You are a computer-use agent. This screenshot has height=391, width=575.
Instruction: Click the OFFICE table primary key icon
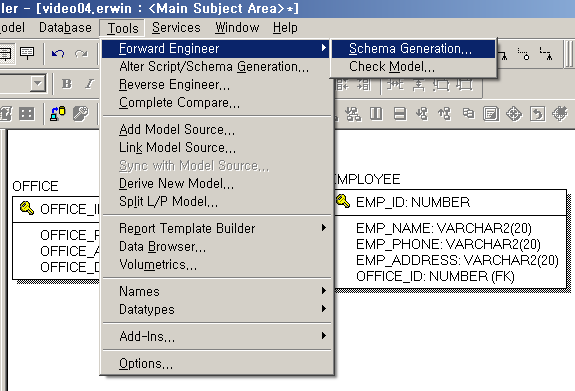click(27, 208)
